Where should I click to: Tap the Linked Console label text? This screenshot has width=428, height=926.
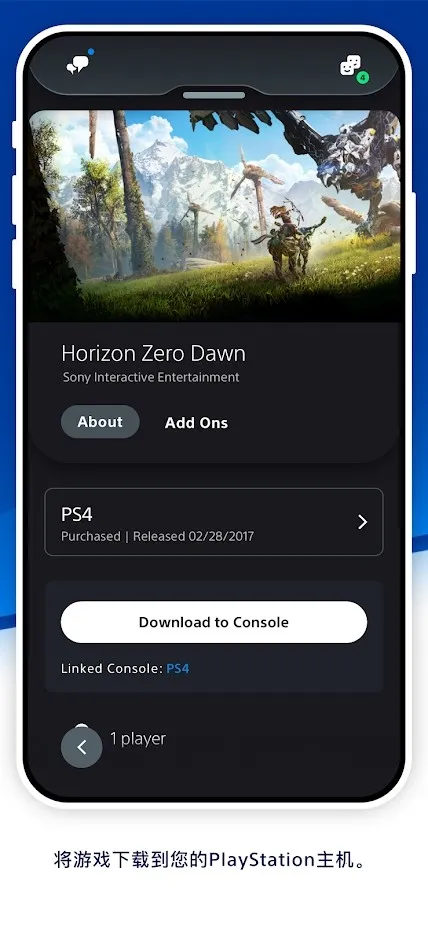(x=112, y=669)
